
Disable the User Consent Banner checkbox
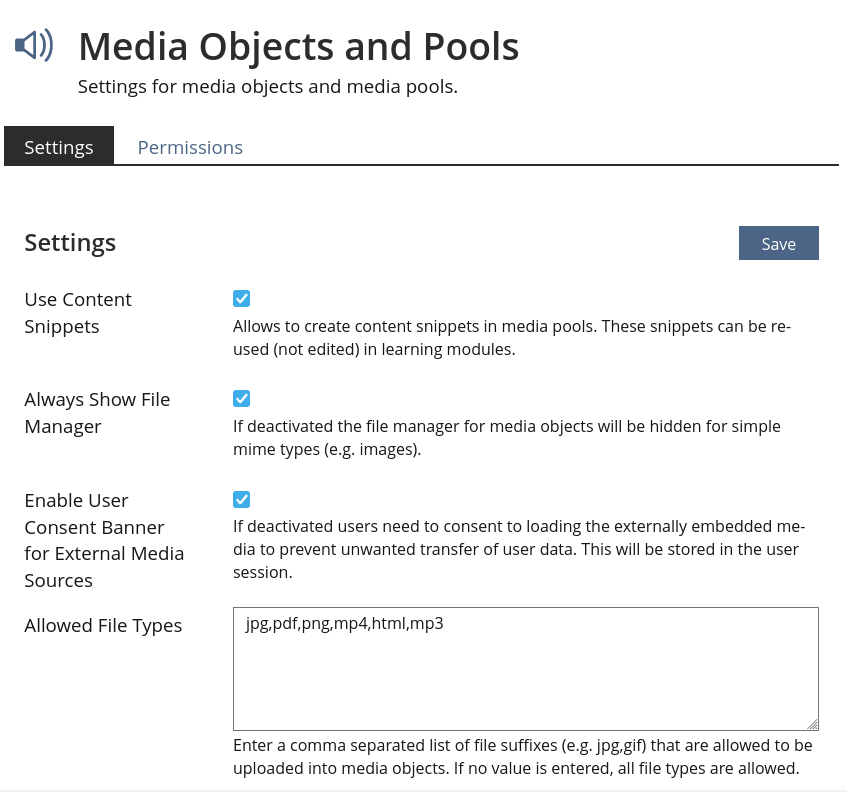(241, 500)
